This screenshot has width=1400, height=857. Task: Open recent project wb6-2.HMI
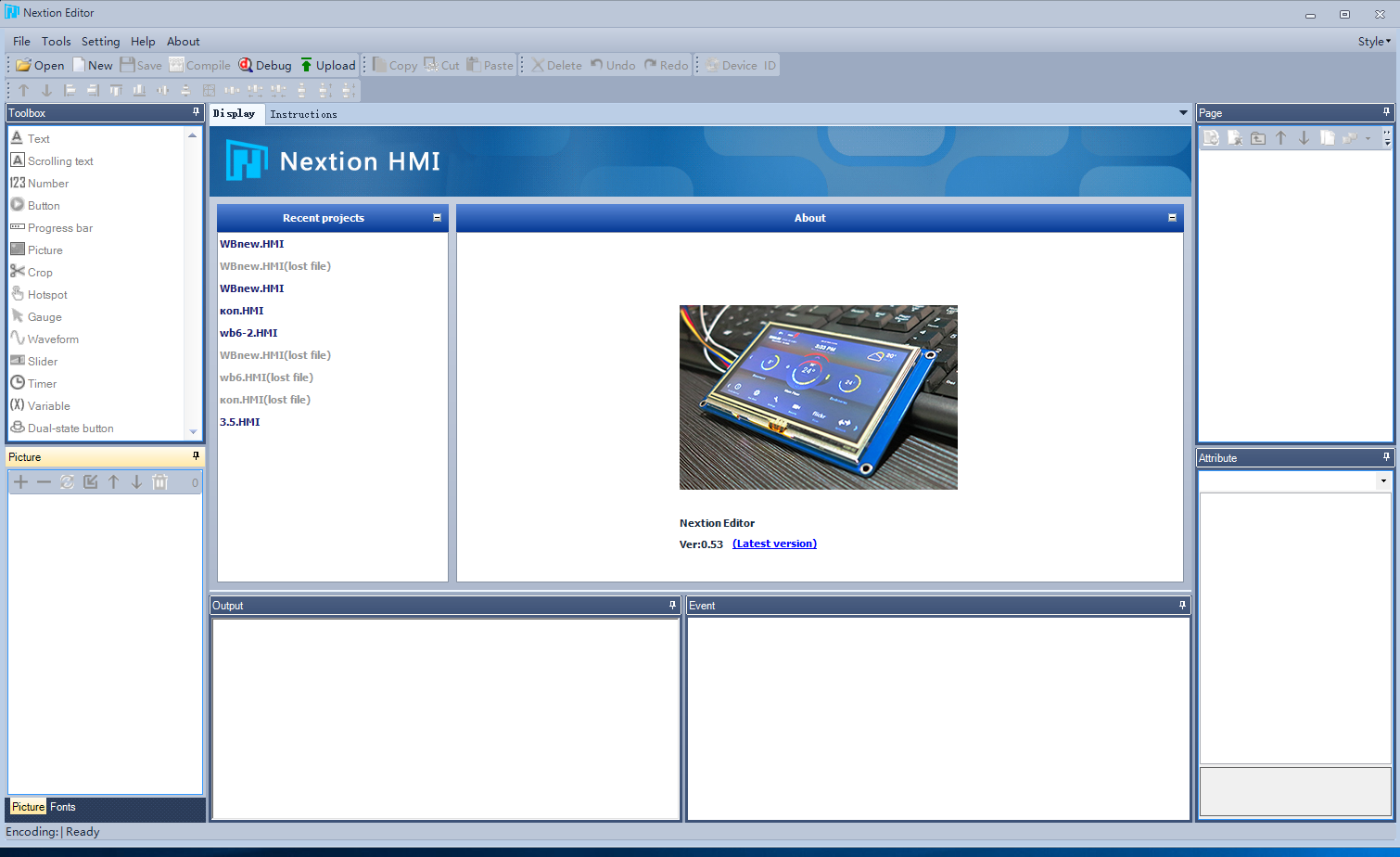248,333
